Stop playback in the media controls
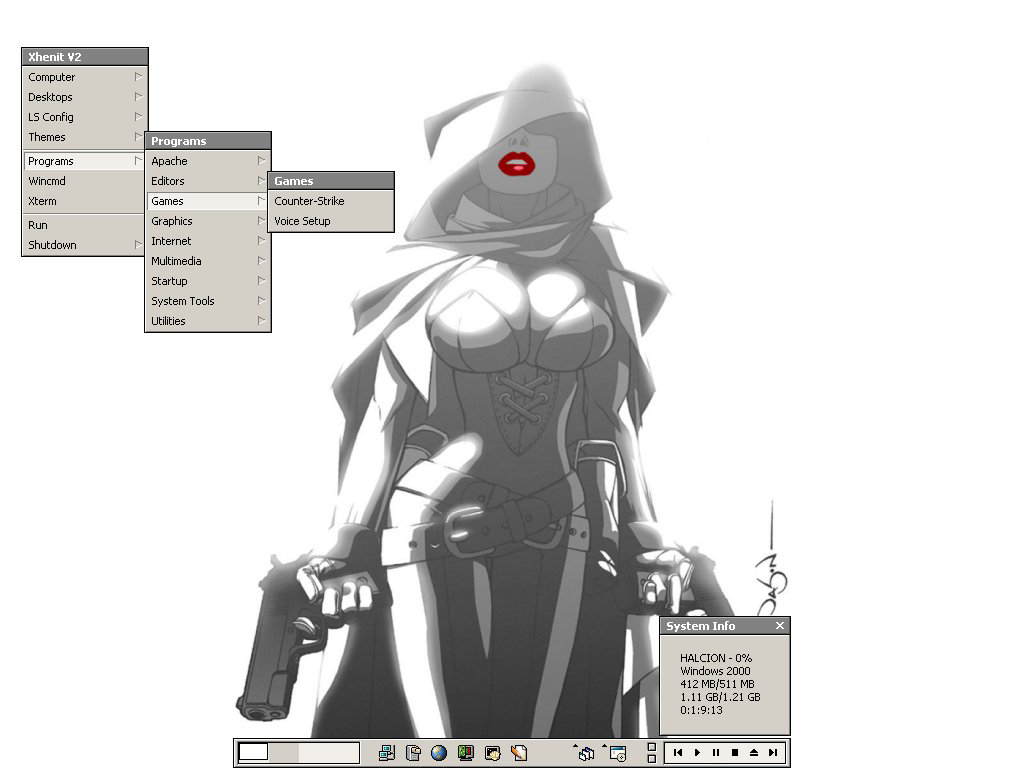 click(735, 752)
